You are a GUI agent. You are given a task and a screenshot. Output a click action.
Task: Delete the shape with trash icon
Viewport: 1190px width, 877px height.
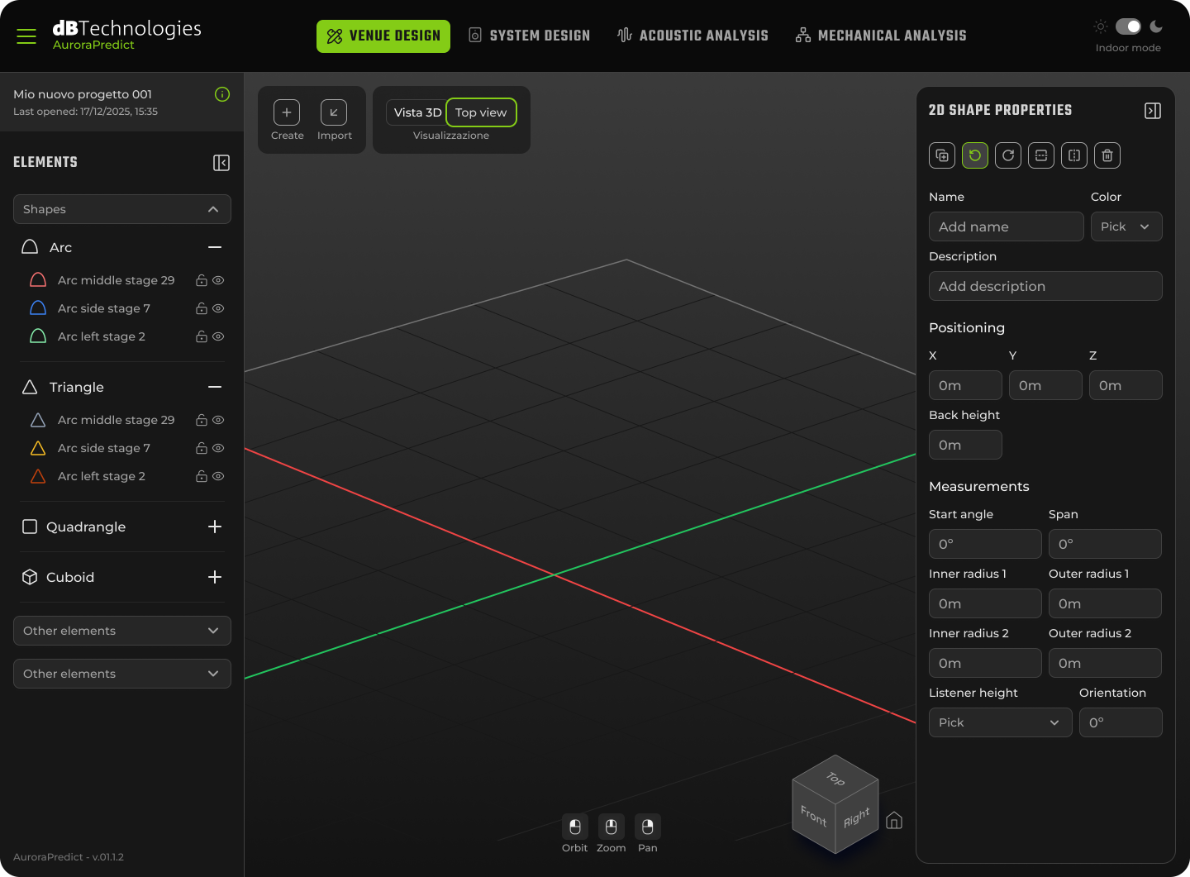point(1107,156)
